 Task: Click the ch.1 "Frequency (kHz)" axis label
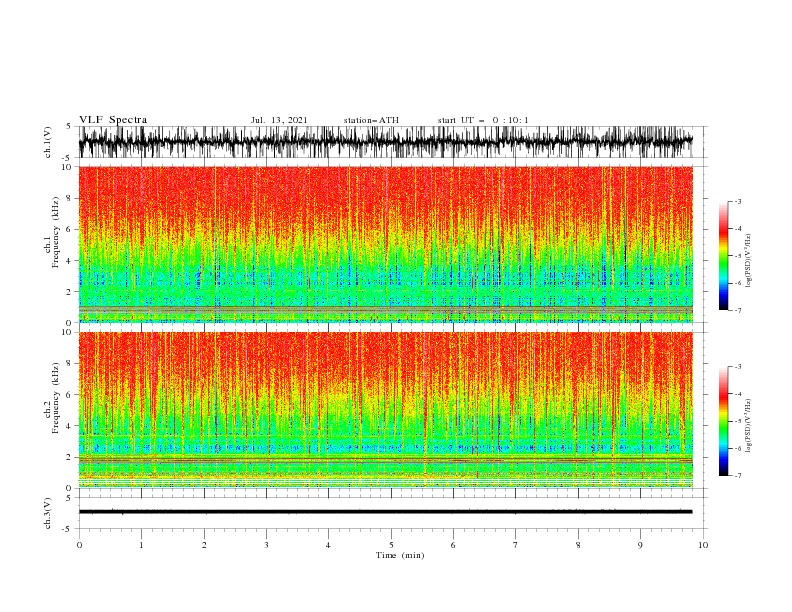(x=56, y=233)
